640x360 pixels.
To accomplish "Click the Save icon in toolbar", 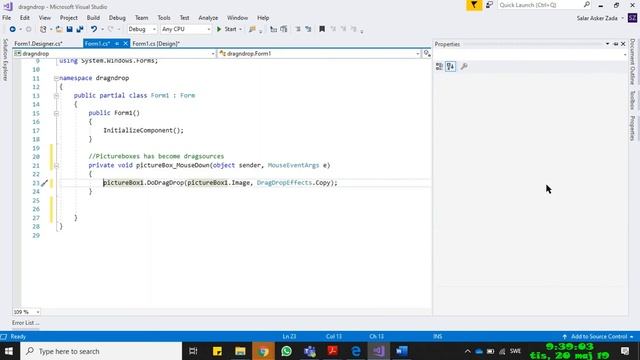I will tap(69, 29).
